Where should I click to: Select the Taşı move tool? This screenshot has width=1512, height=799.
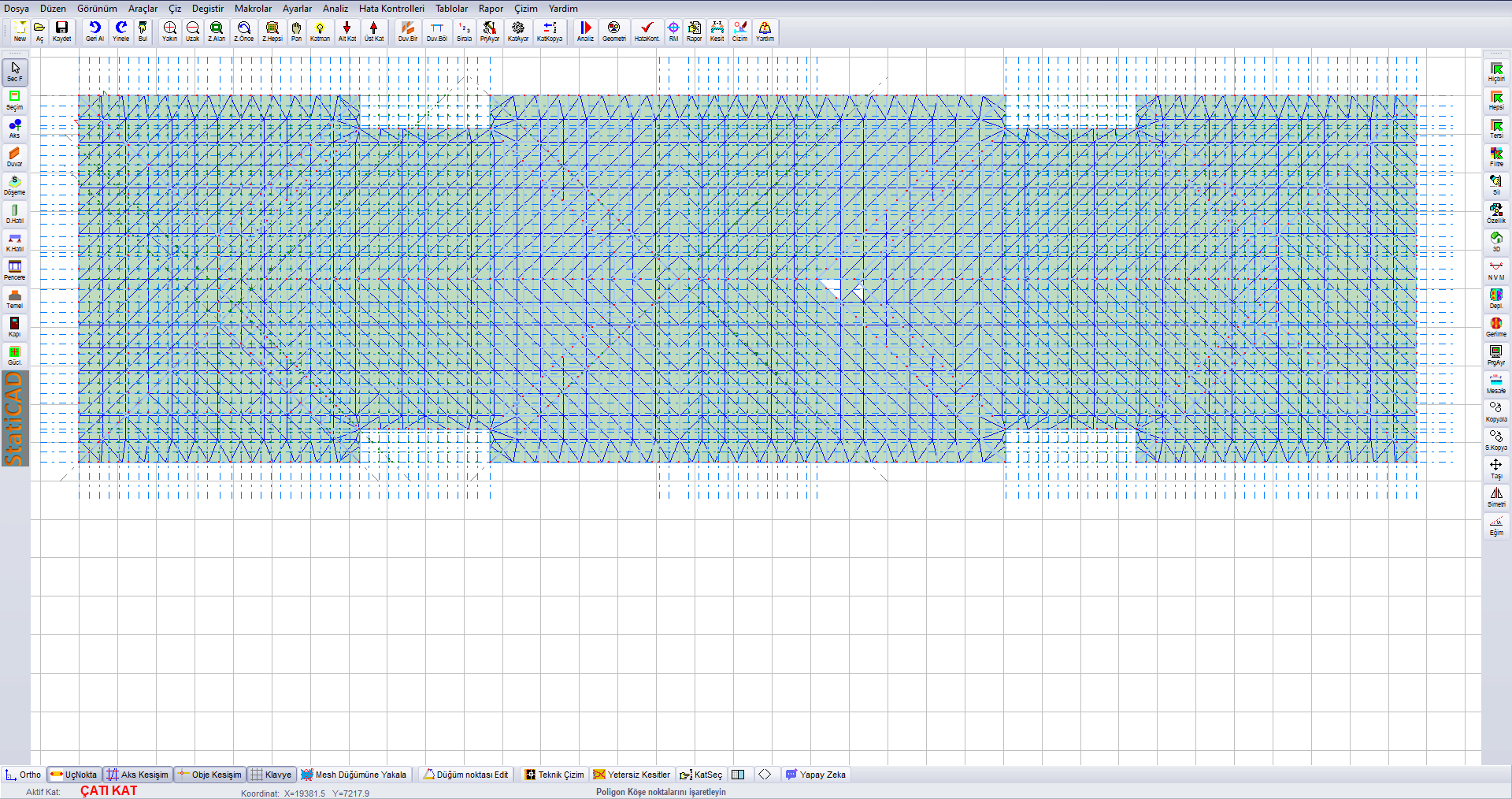1496,469
